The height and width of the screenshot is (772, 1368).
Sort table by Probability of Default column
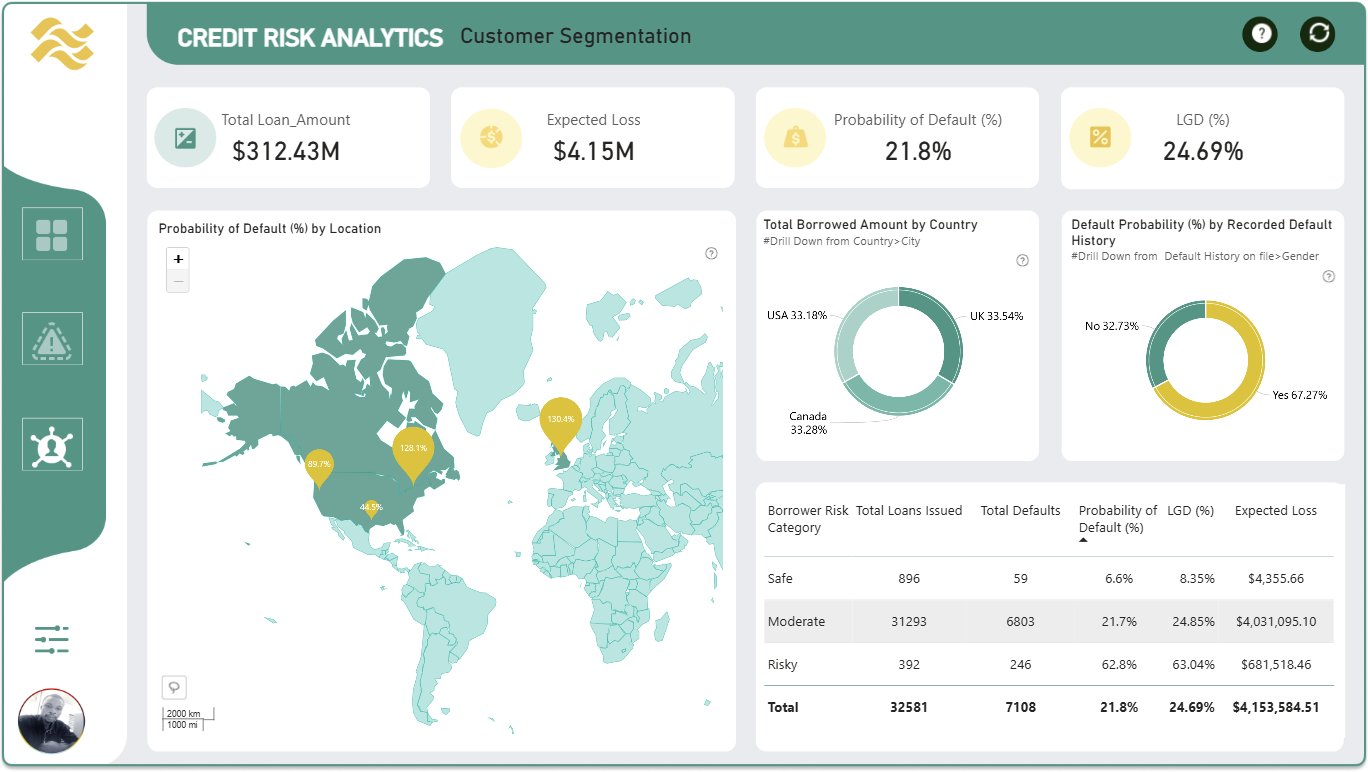(1117, 519)
